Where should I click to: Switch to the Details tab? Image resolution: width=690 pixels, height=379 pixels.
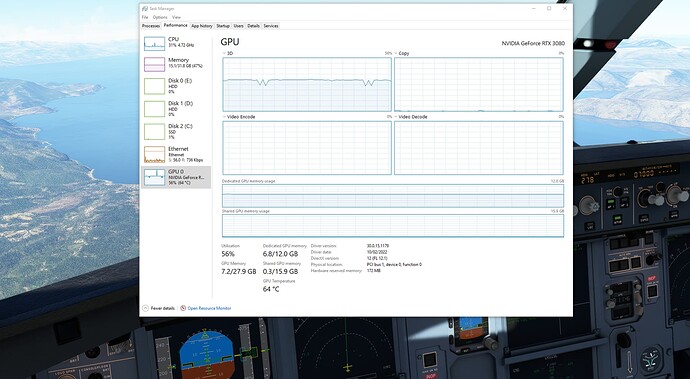click(x=253, y=26)
